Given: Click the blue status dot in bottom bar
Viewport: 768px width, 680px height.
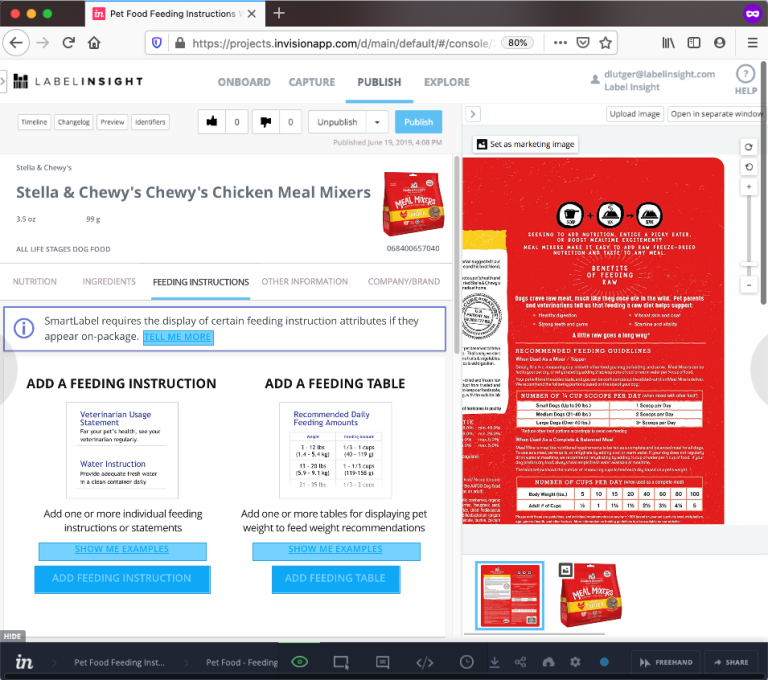Looking at the screenshot, I should click(x=604, y=662).
